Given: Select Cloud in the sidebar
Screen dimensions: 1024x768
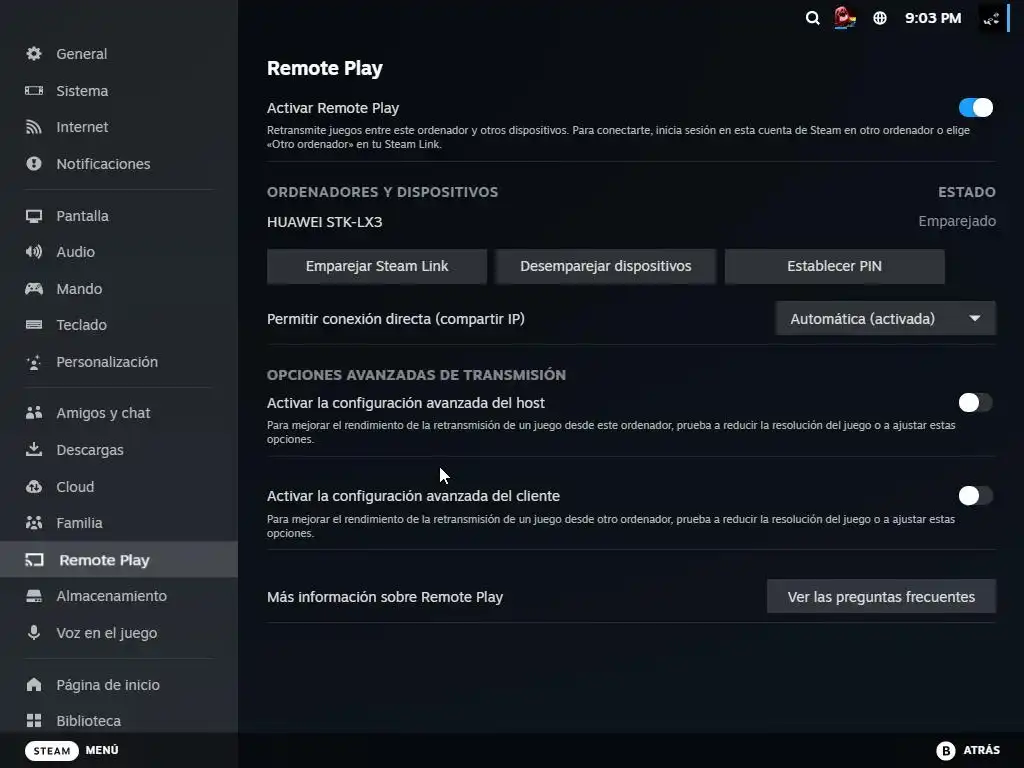Looking at the screenshot, I should [119, 487].
